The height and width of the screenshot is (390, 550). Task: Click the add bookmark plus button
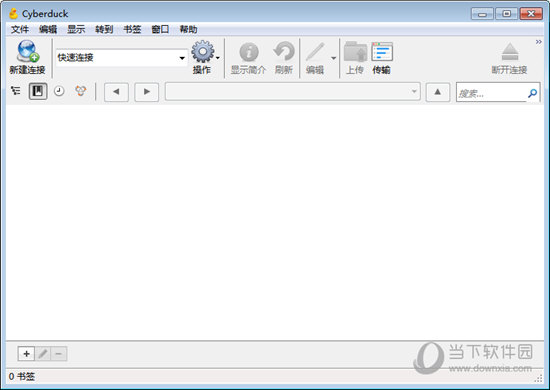26,354
